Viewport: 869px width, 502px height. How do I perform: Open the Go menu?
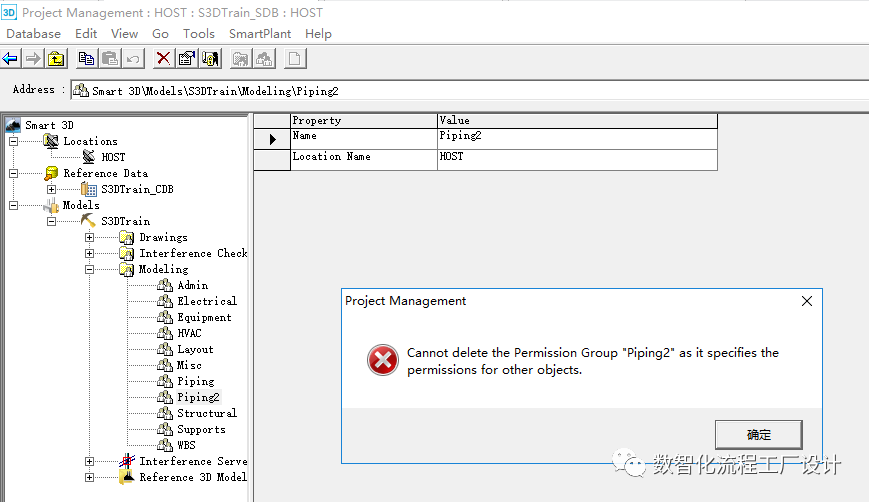tap(160, 34)
